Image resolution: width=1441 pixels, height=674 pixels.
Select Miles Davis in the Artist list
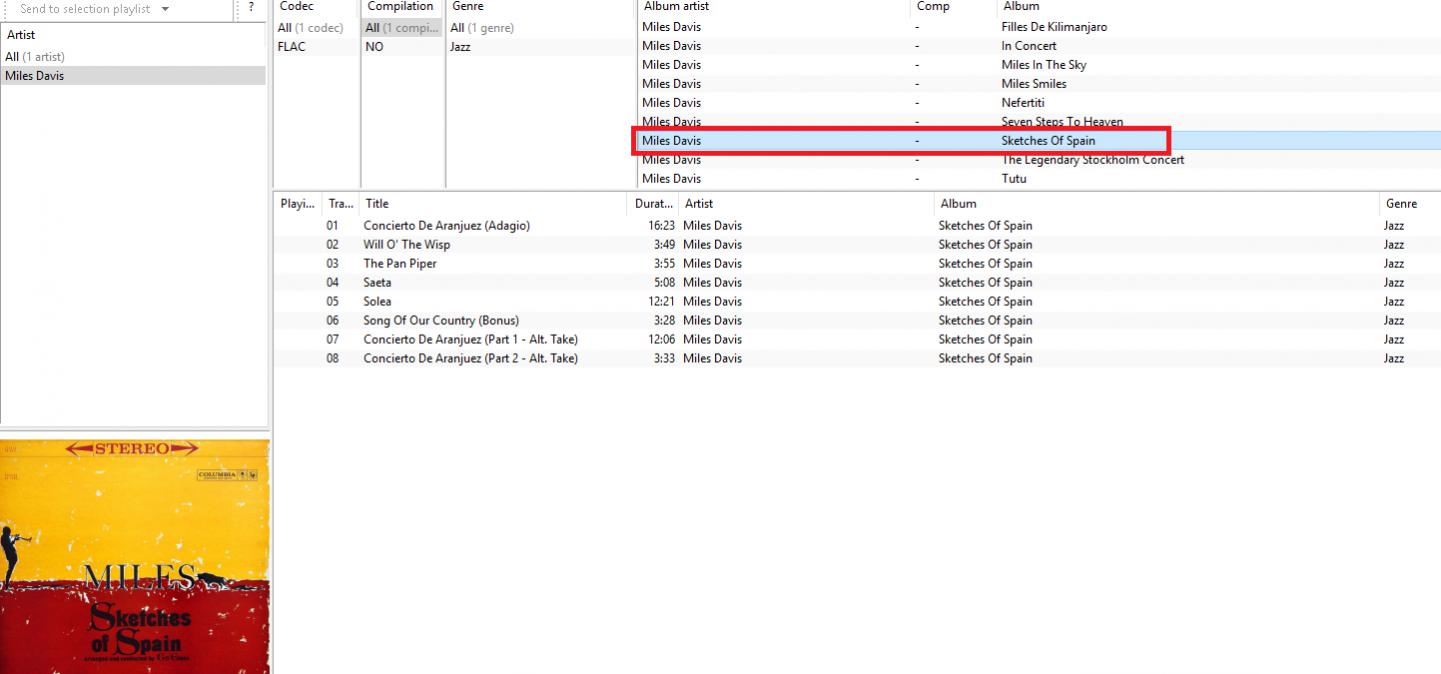pyautogui.click(x=35, y=76)
